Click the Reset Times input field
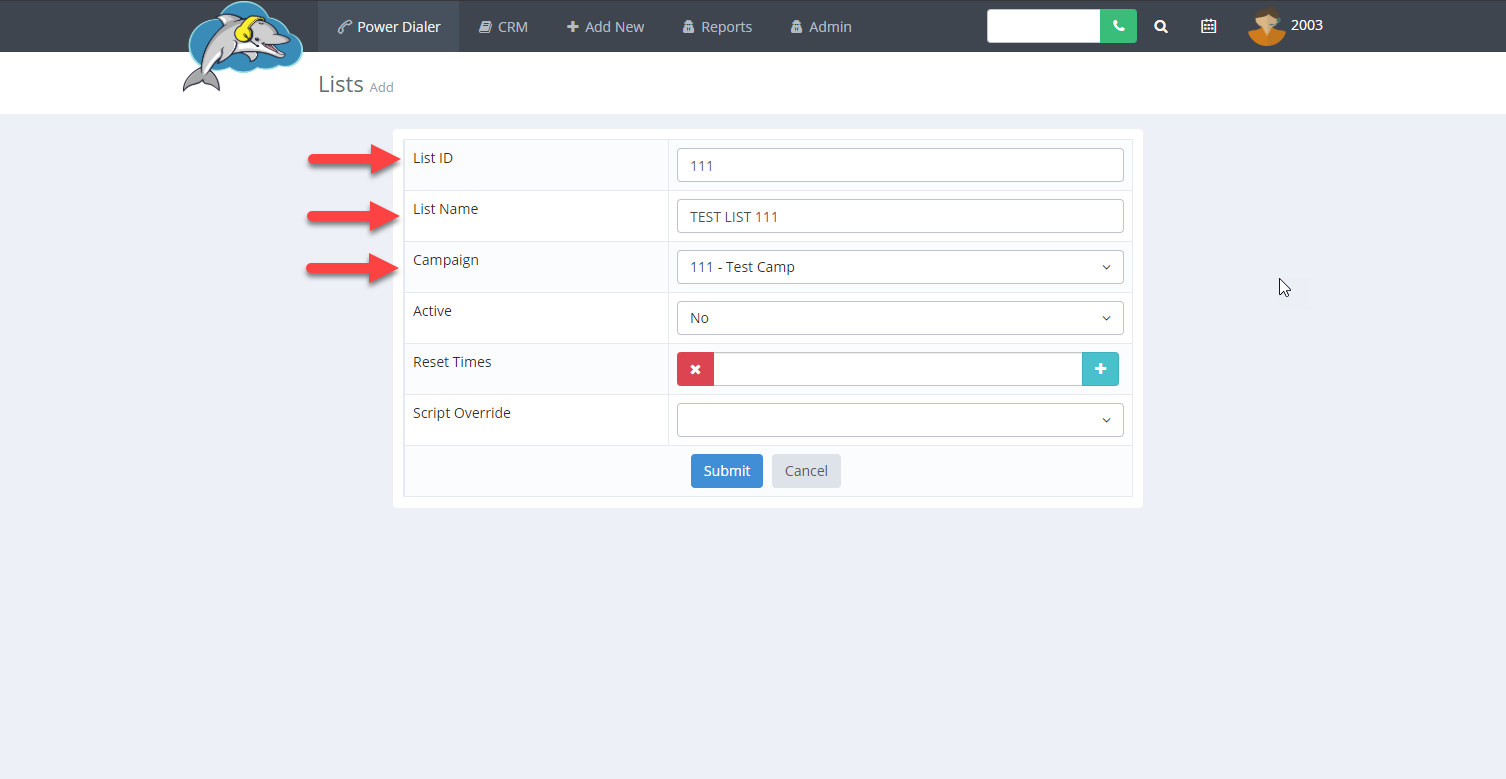Image resolution: width=1506 pixels, height=779 pixels. (x=898, y=369)
